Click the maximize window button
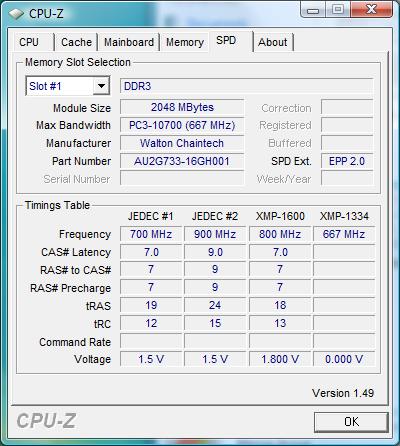400x446 pixels. 337,10
